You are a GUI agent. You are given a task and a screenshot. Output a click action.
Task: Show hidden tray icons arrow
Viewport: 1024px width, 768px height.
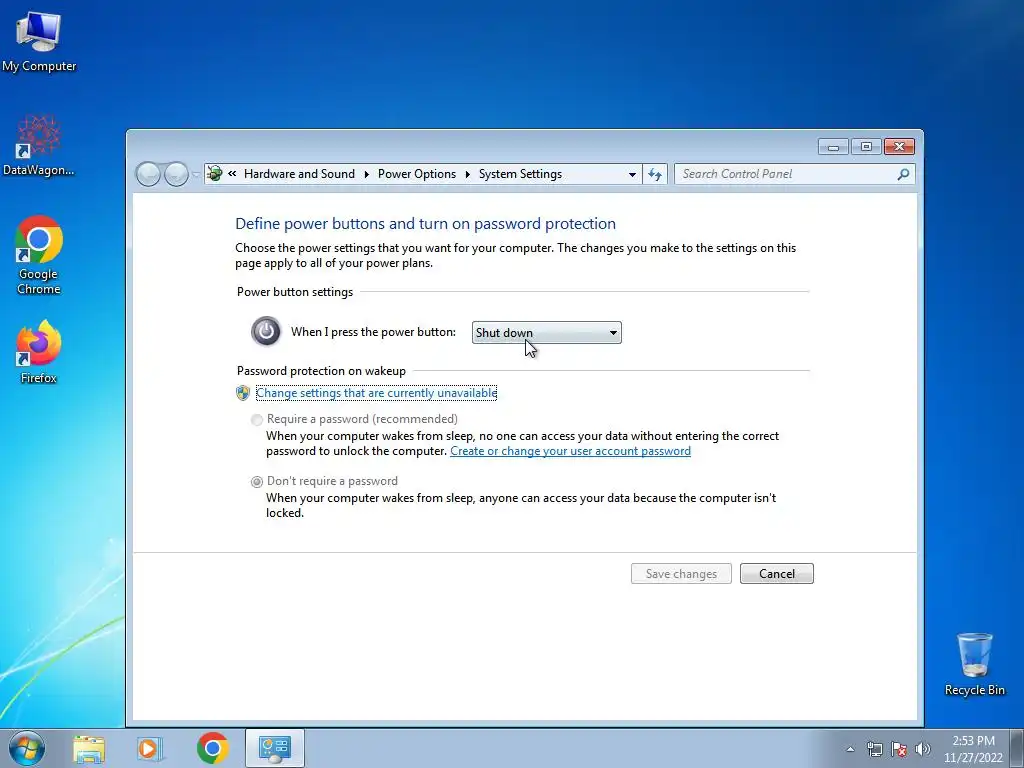[x=850, y=749]
